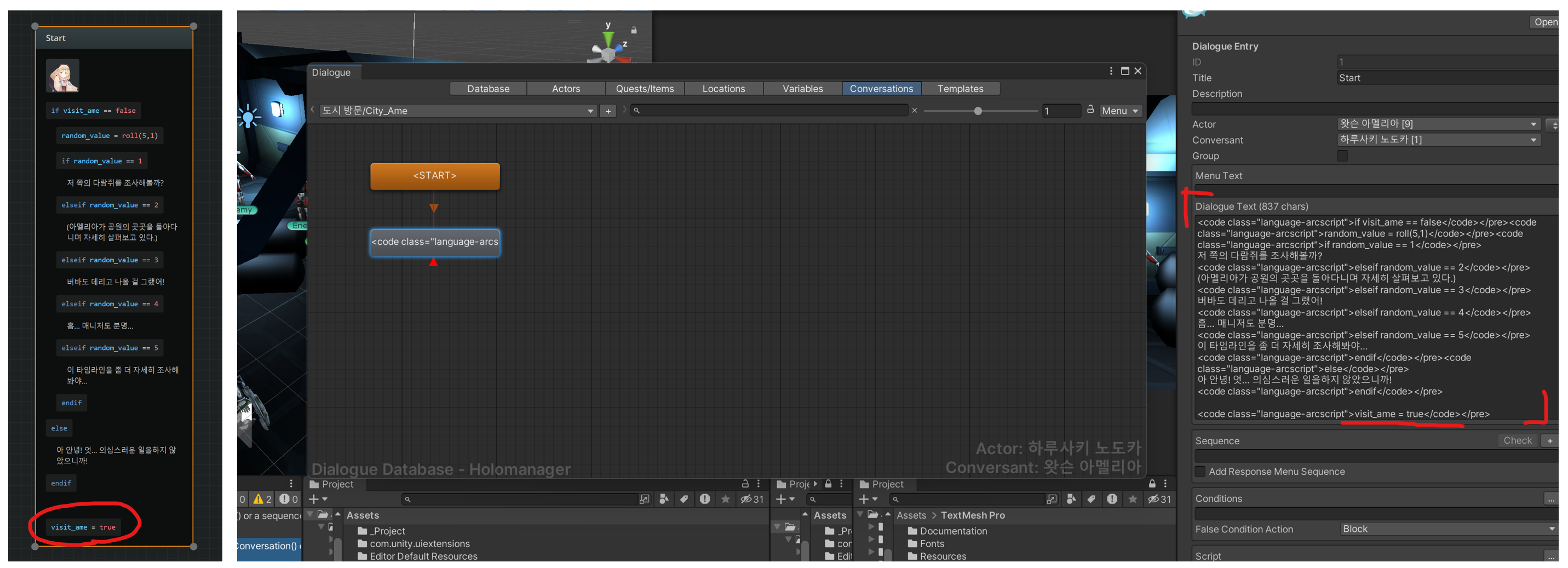Viewport: 1568px width, 568px height.
Task: Switch to the Variables tab
Action: pos(803,89)
